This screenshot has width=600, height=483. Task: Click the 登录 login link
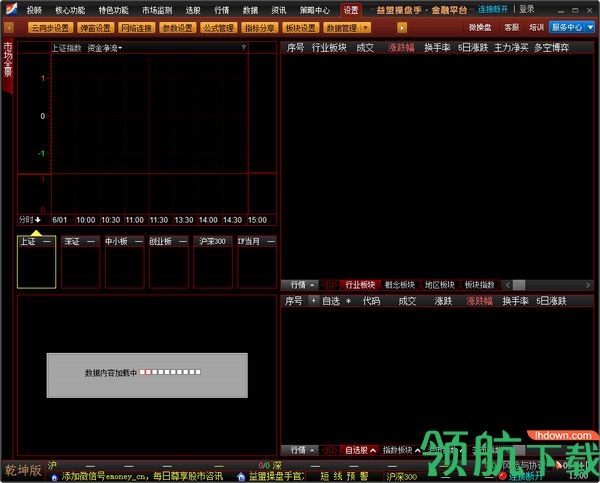tap(527, 9)
